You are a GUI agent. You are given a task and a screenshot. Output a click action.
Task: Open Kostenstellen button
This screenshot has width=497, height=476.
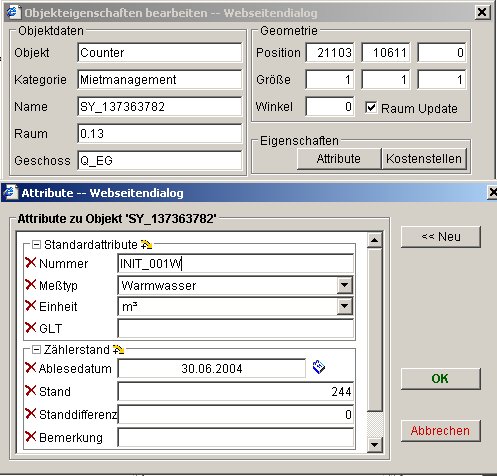pos(424,159)
